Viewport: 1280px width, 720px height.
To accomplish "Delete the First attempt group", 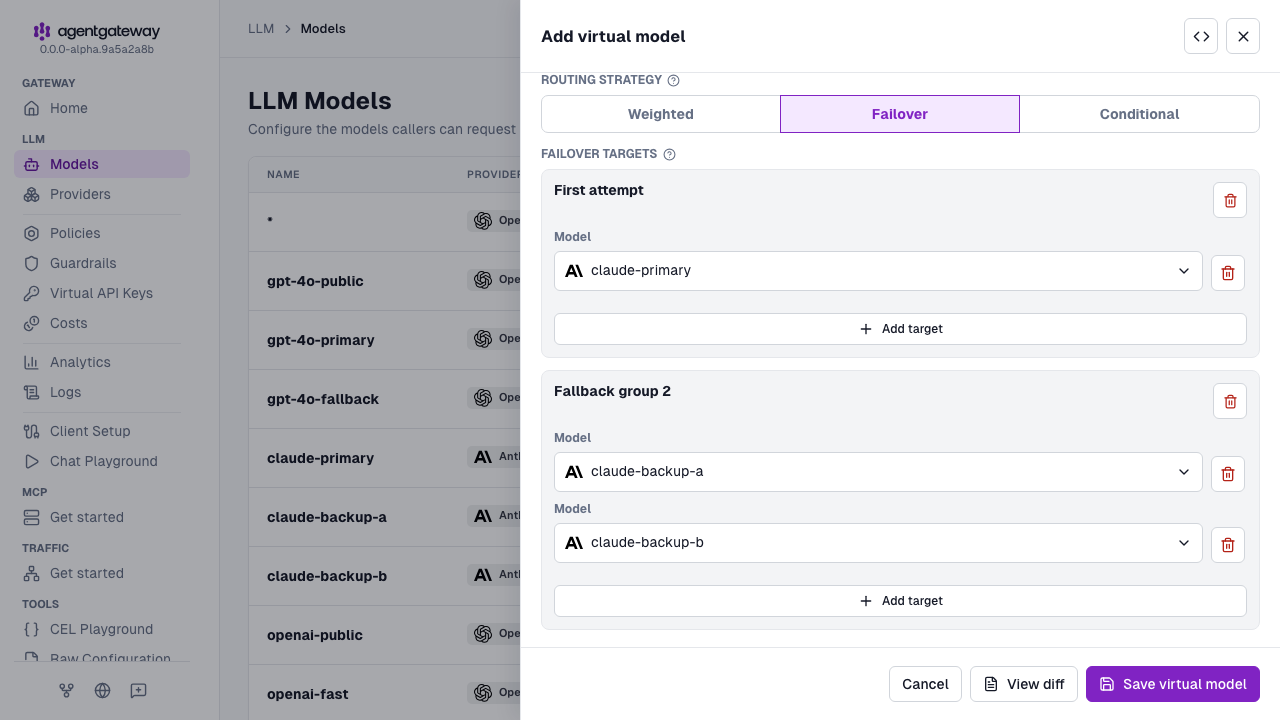I will click(x=1230, y=200).
